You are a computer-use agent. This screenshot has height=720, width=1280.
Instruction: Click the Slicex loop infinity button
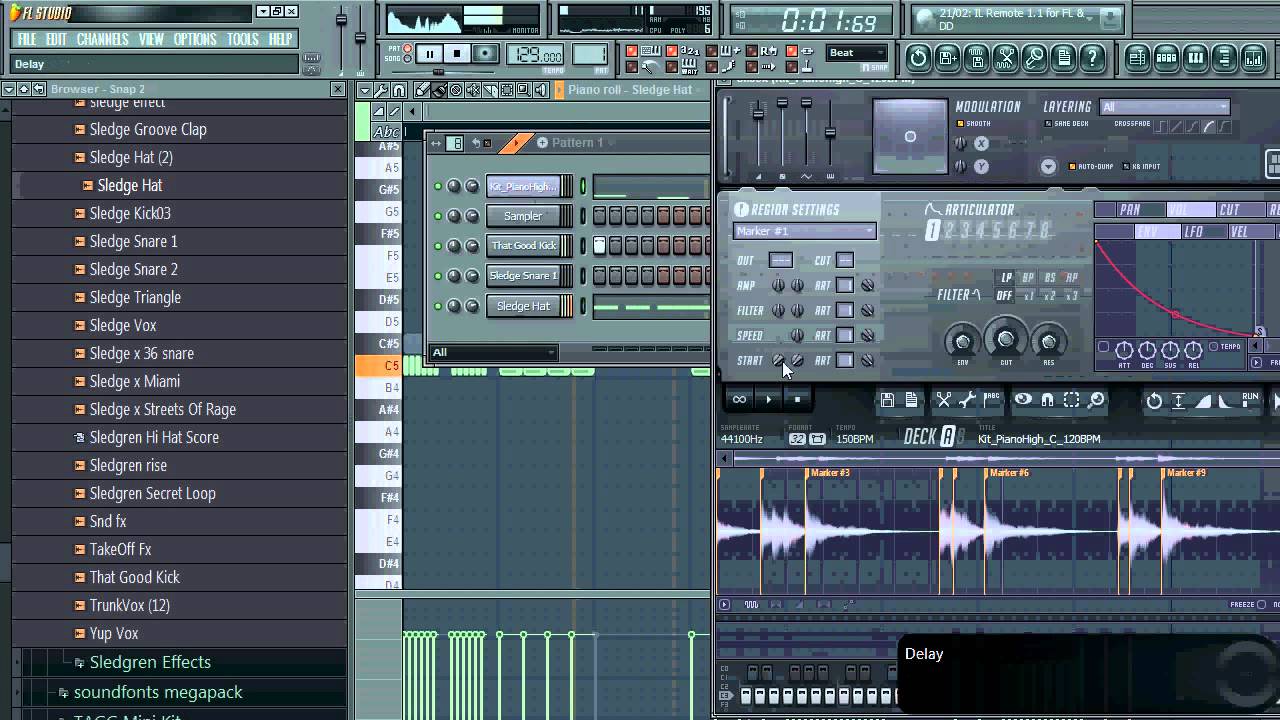pyautogui.click(x=739, y=399)
